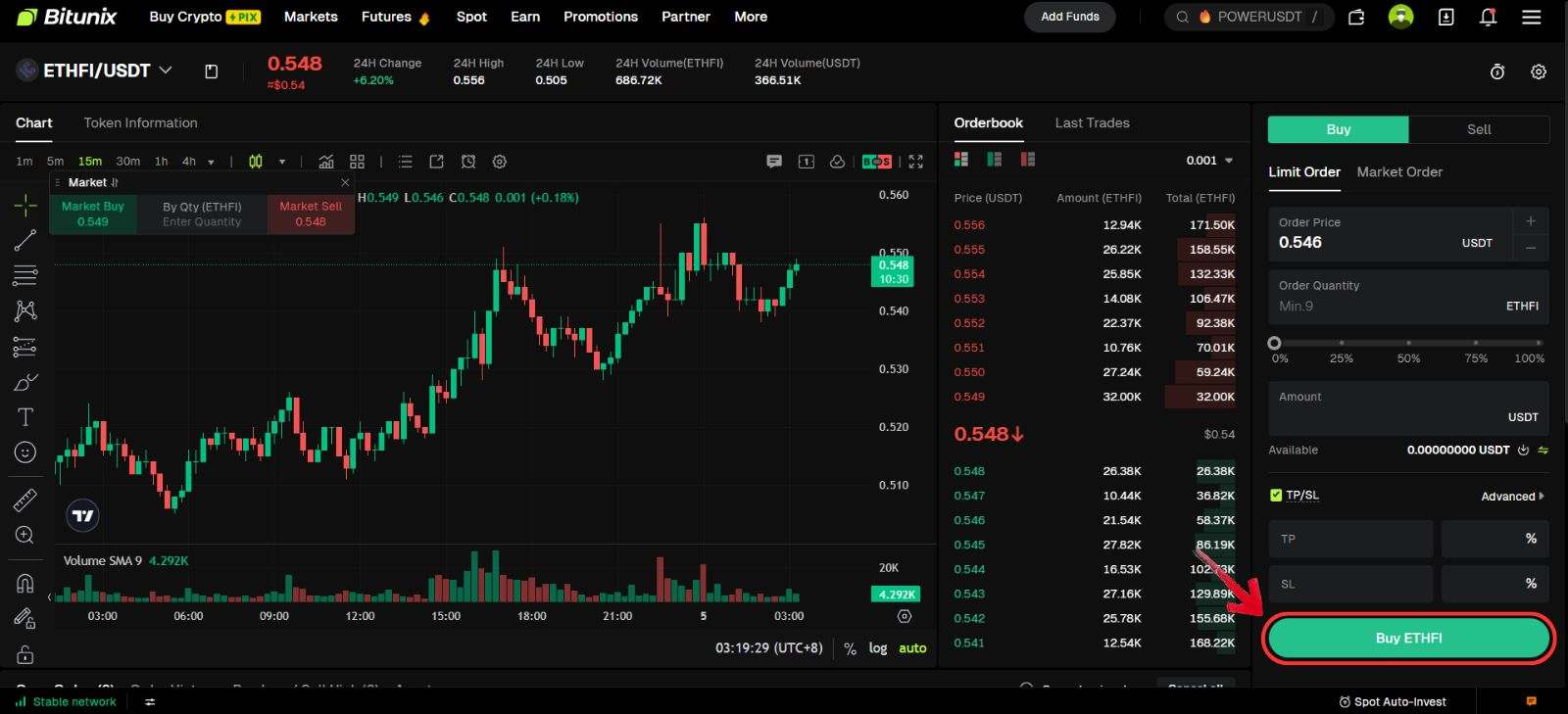This screenshot has height=714, width=1568.
Task: Toggle log scale on chart
Action: [878, 648]
